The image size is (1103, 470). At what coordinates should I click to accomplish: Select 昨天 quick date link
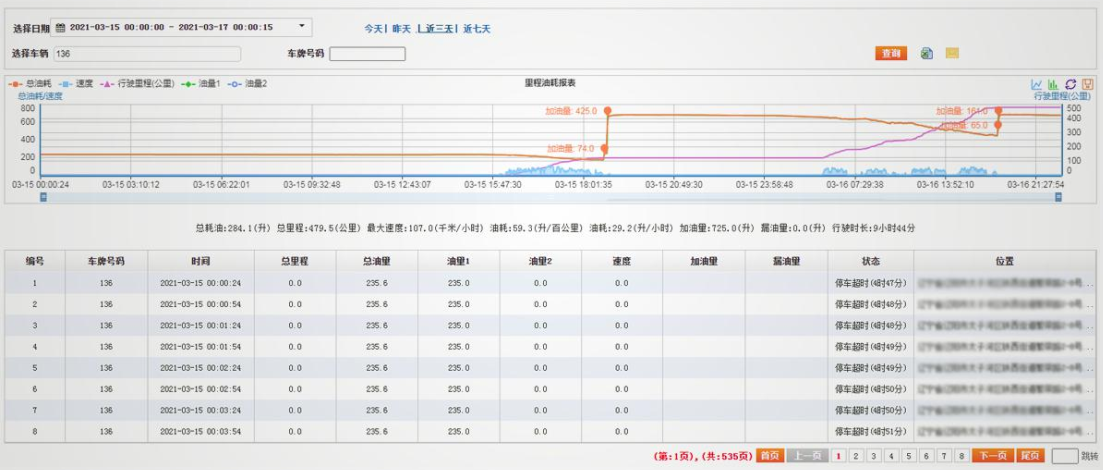(x=401, y=29)
